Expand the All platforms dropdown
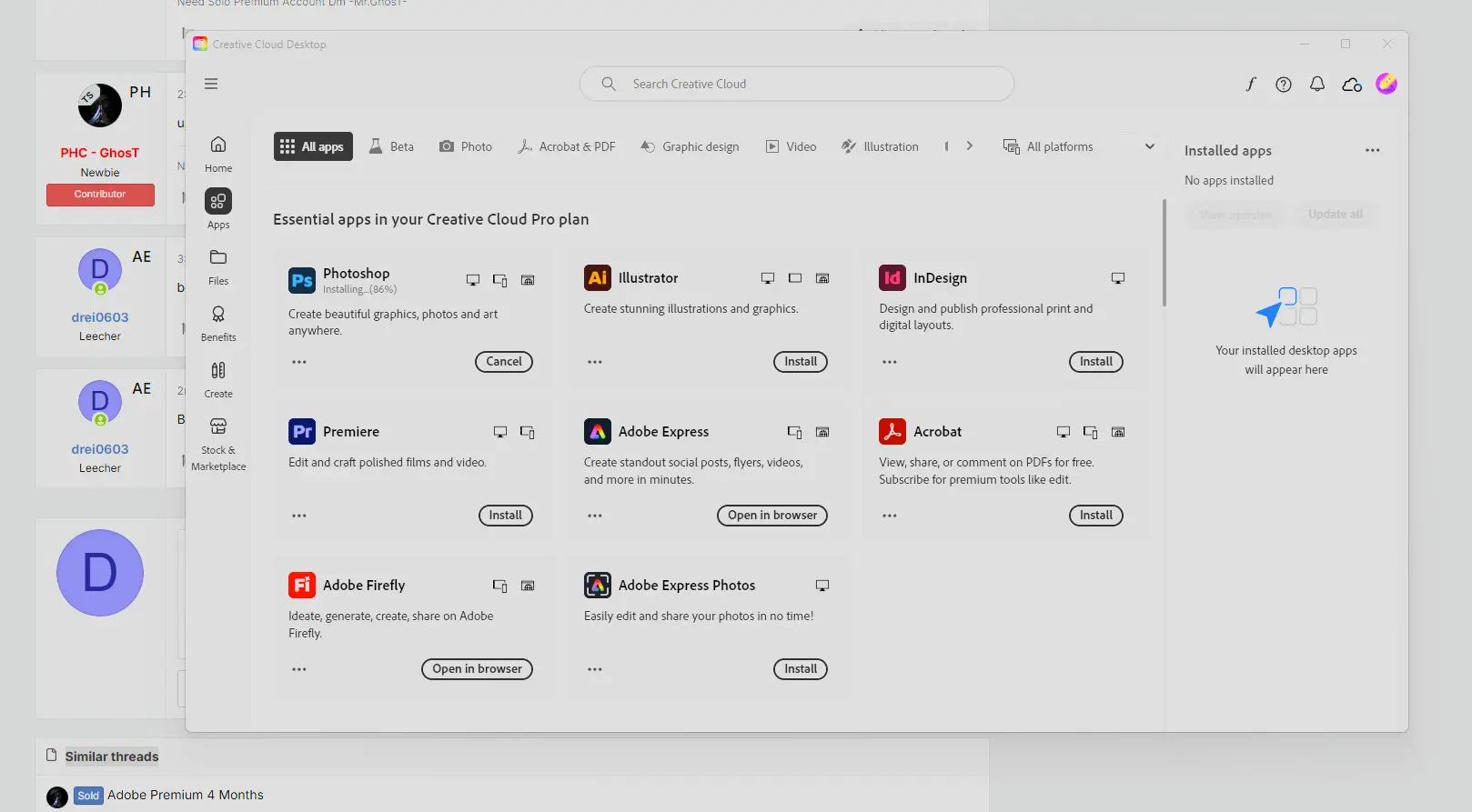The height and width of the screenshot is (812, 1472). click(1079, 146)
